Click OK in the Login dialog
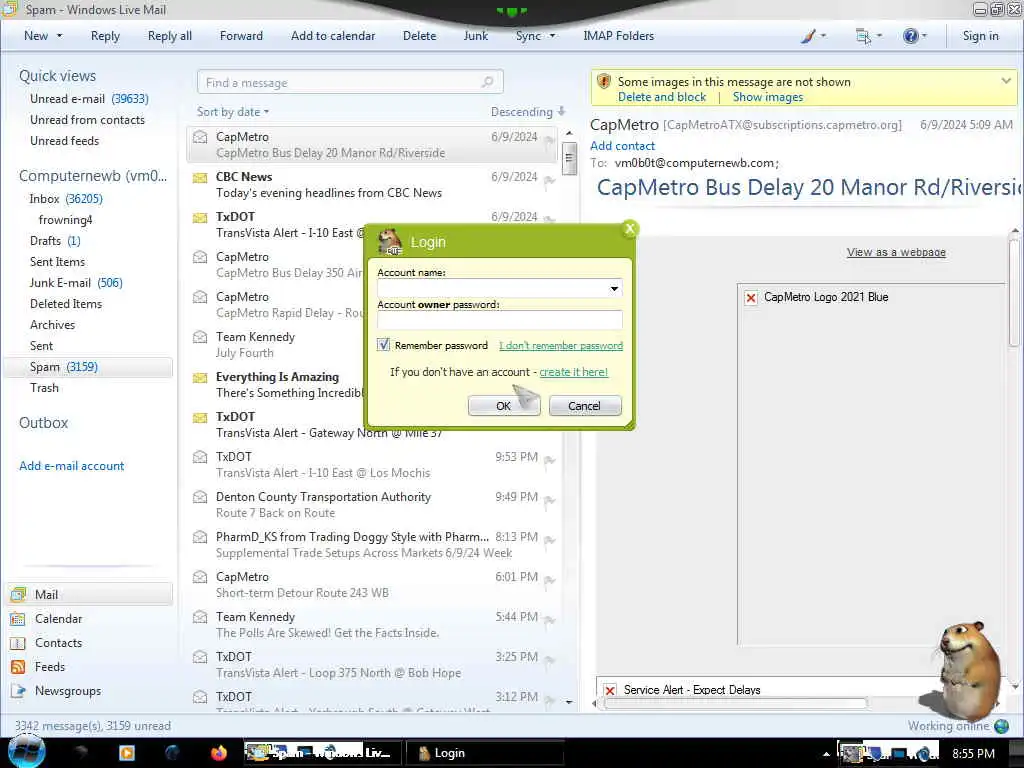Viewport: 1024px width, 768px height. tap(504, 406)
